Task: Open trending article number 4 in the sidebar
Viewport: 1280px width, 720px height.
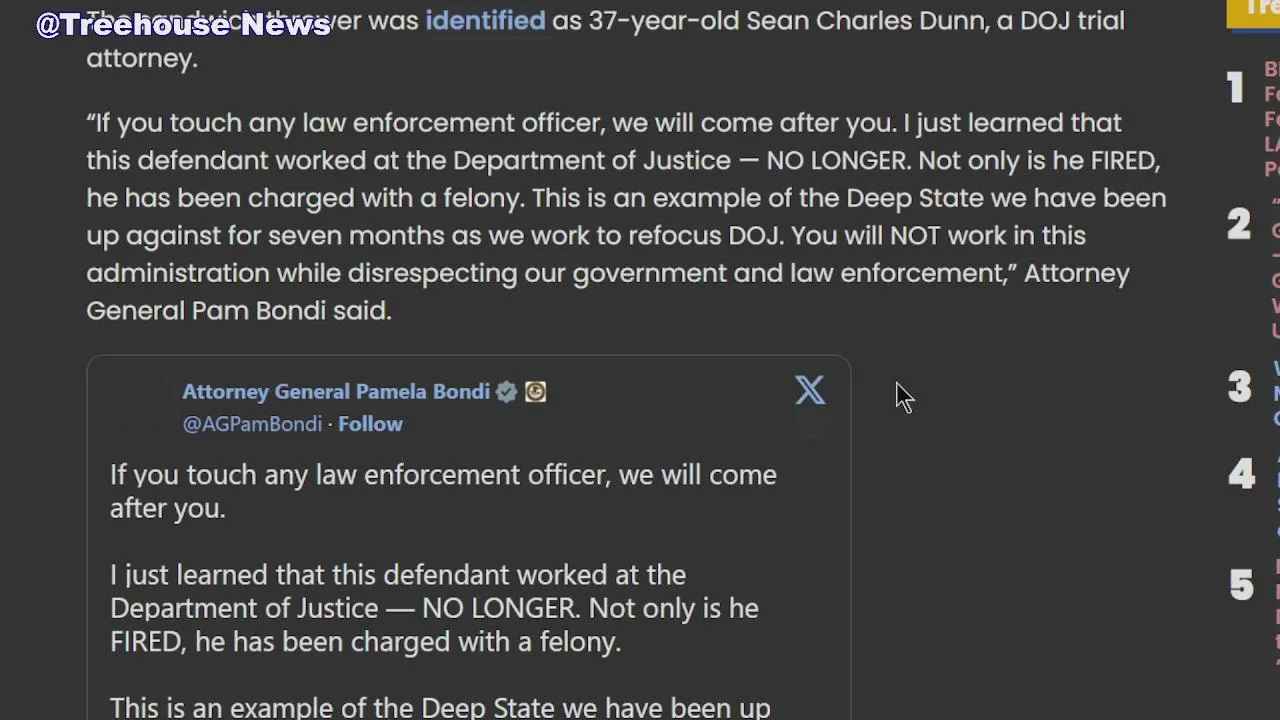Action: pyautogui.click(x=1277, y=495)
